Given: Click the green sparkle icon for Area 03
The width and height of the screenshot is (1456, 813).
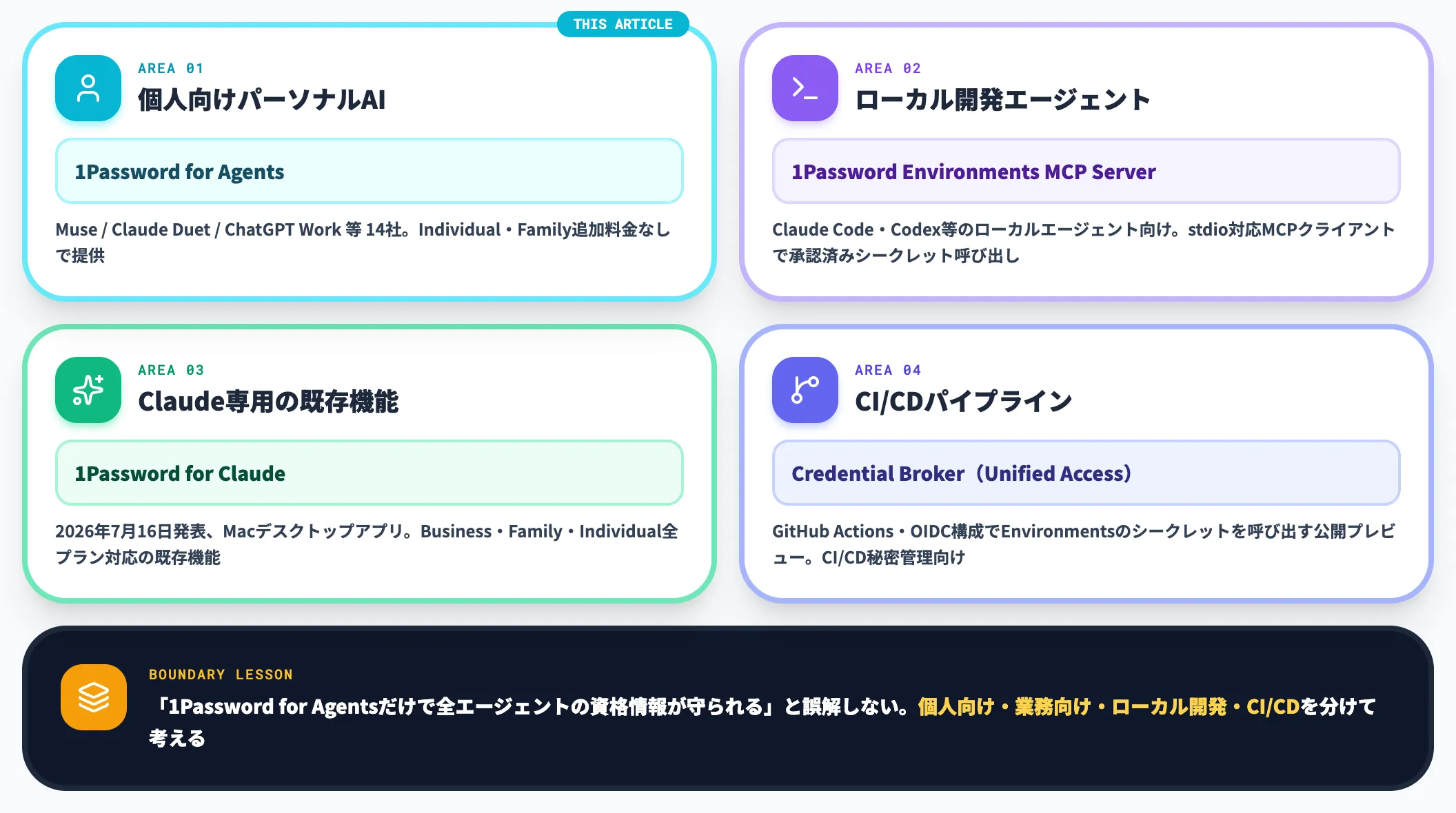Looking at the screenshot, I should tap(88, 390).
